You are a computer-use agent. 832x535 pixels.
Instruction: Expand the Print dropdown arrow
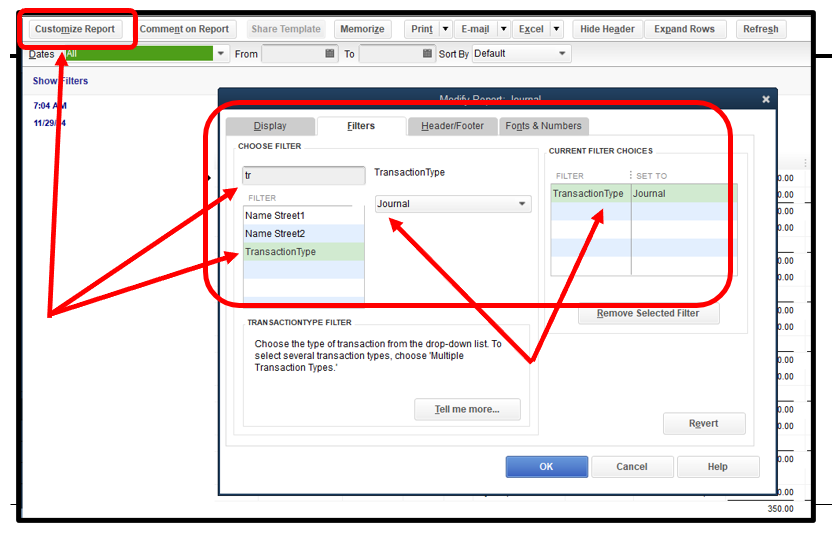click(x=446, y=29)
